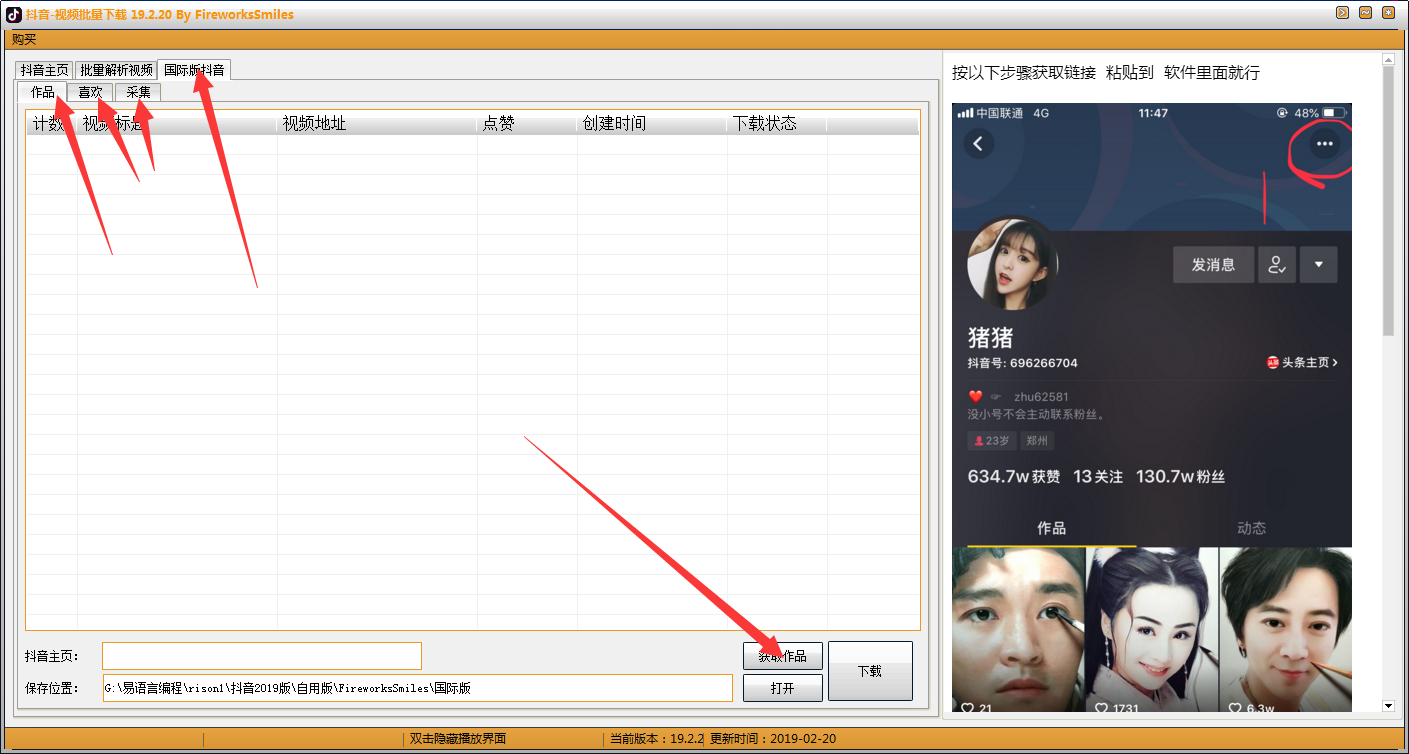The width and height of the screenshot is (1409, 754).
Task: Click the 视频标题 column header
Action: click(177, 123)
